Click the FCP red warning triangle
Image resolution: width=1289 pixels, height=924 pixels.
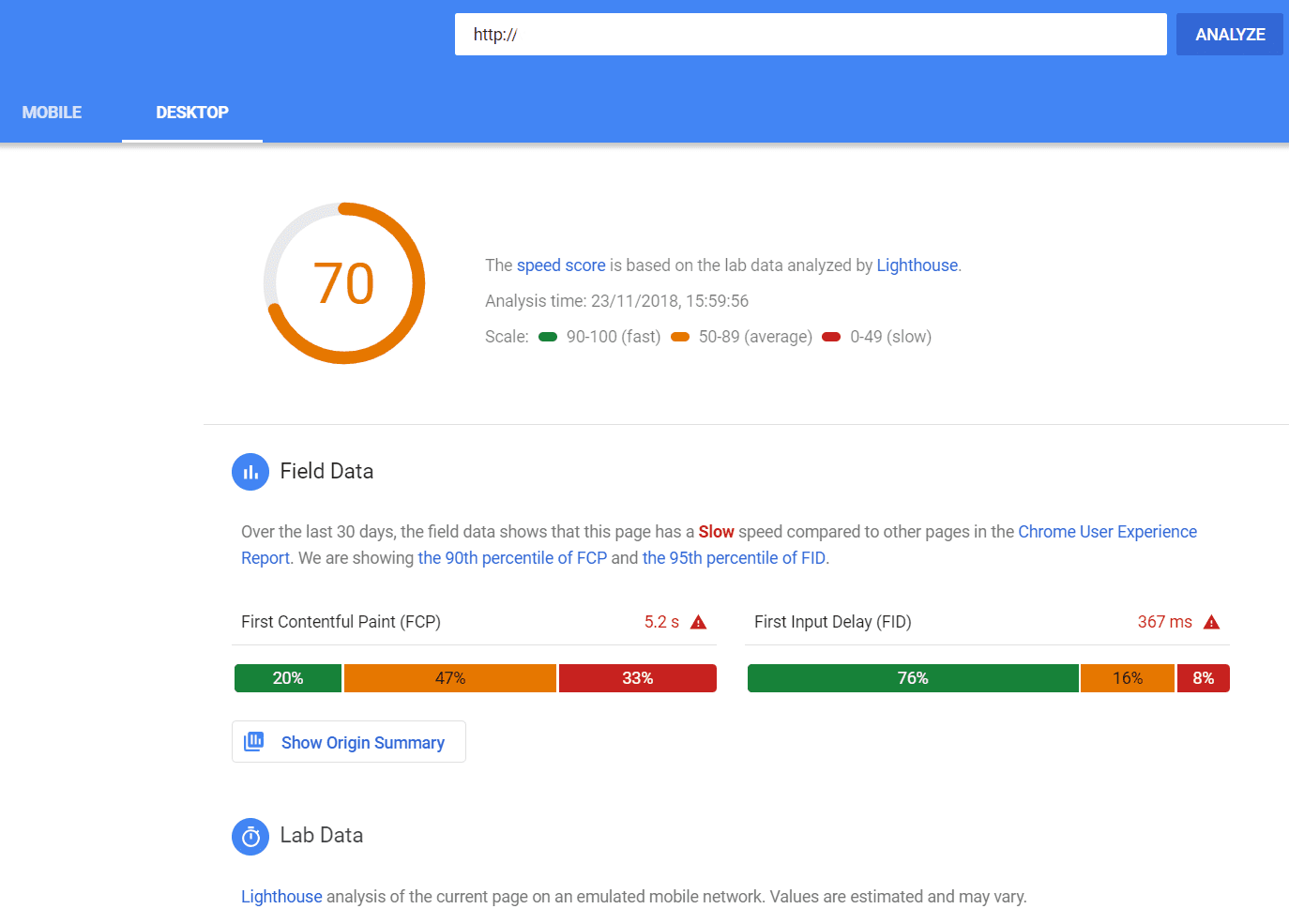698,622
